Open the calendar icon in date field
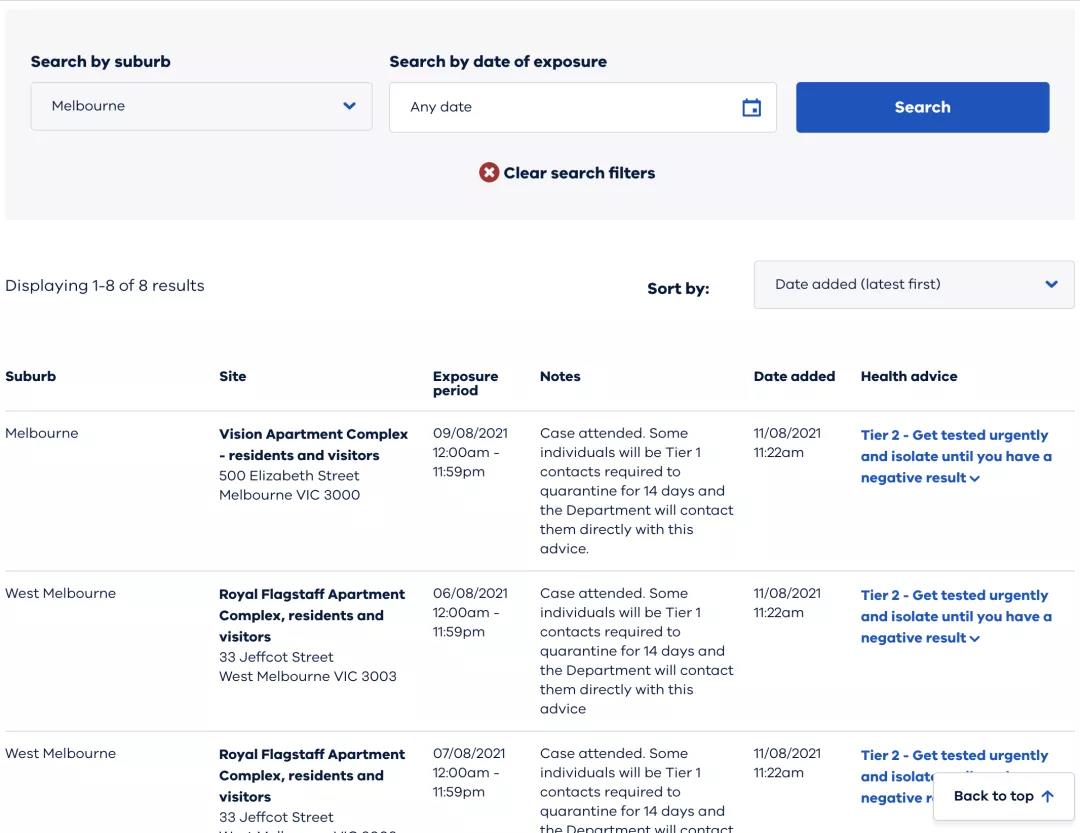Screen dimensions: 1080x833 tap(751, 107)
